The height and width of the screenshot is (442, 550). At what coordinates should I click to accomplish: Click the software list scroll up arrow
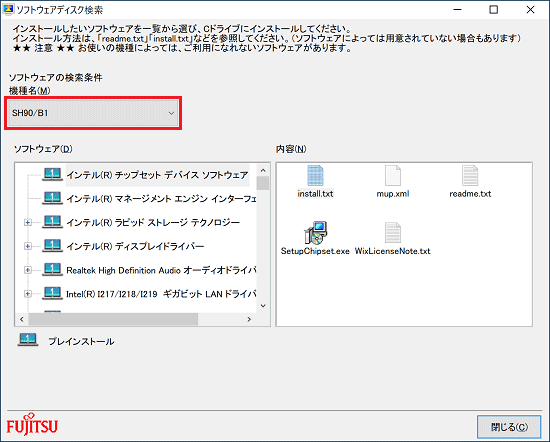(263, 170)
